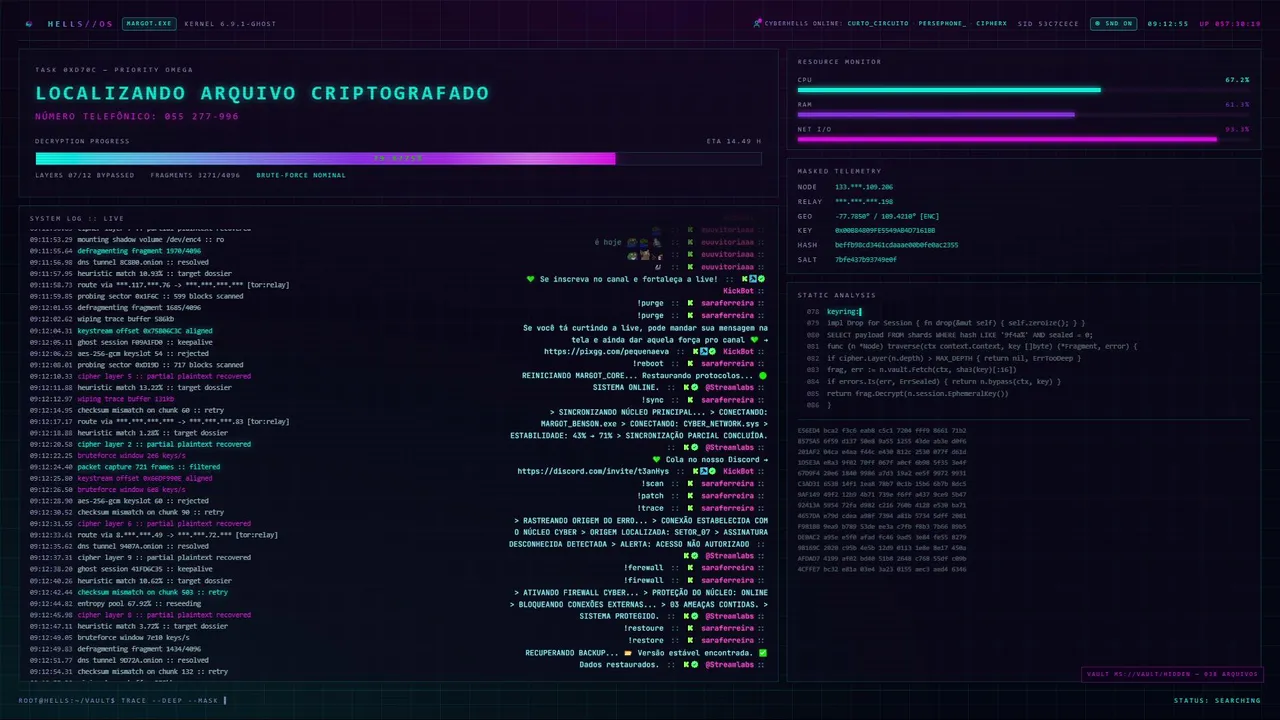The image size is (1280, 720).
Task: Click green heart beside 'Se inscreva no canal'
Action: 531,279
